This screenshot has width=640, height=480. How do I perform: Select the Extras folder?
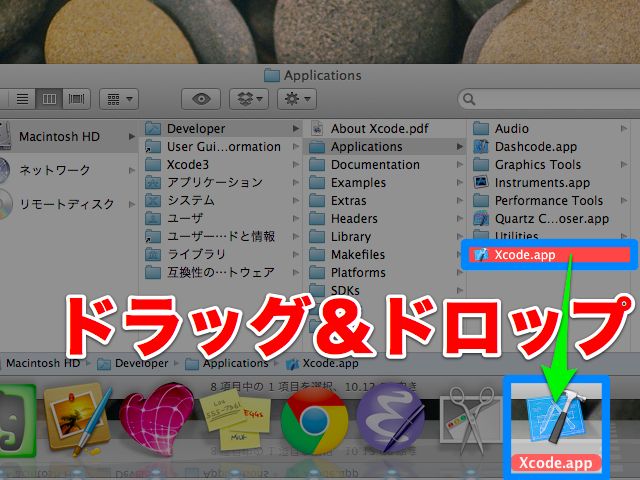(386, 201)
